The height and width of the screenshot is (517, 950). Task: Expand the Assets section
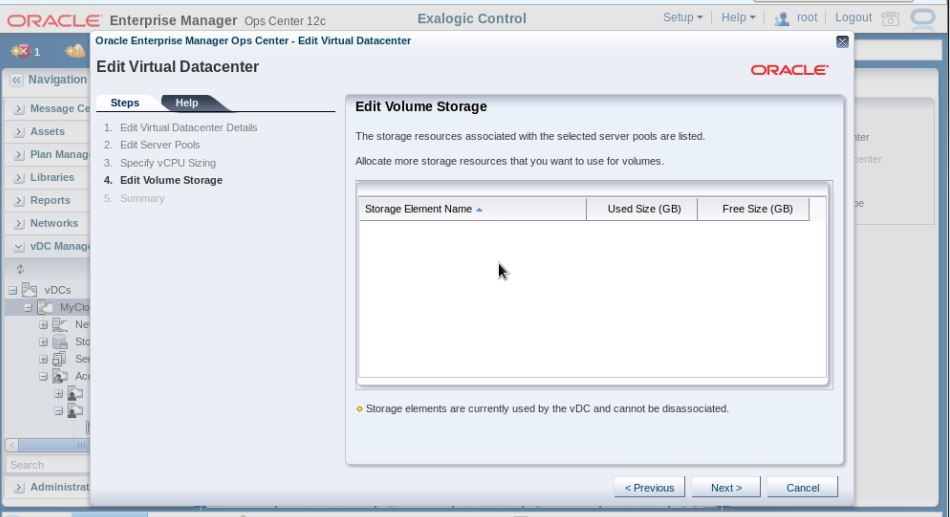point(19,132)
